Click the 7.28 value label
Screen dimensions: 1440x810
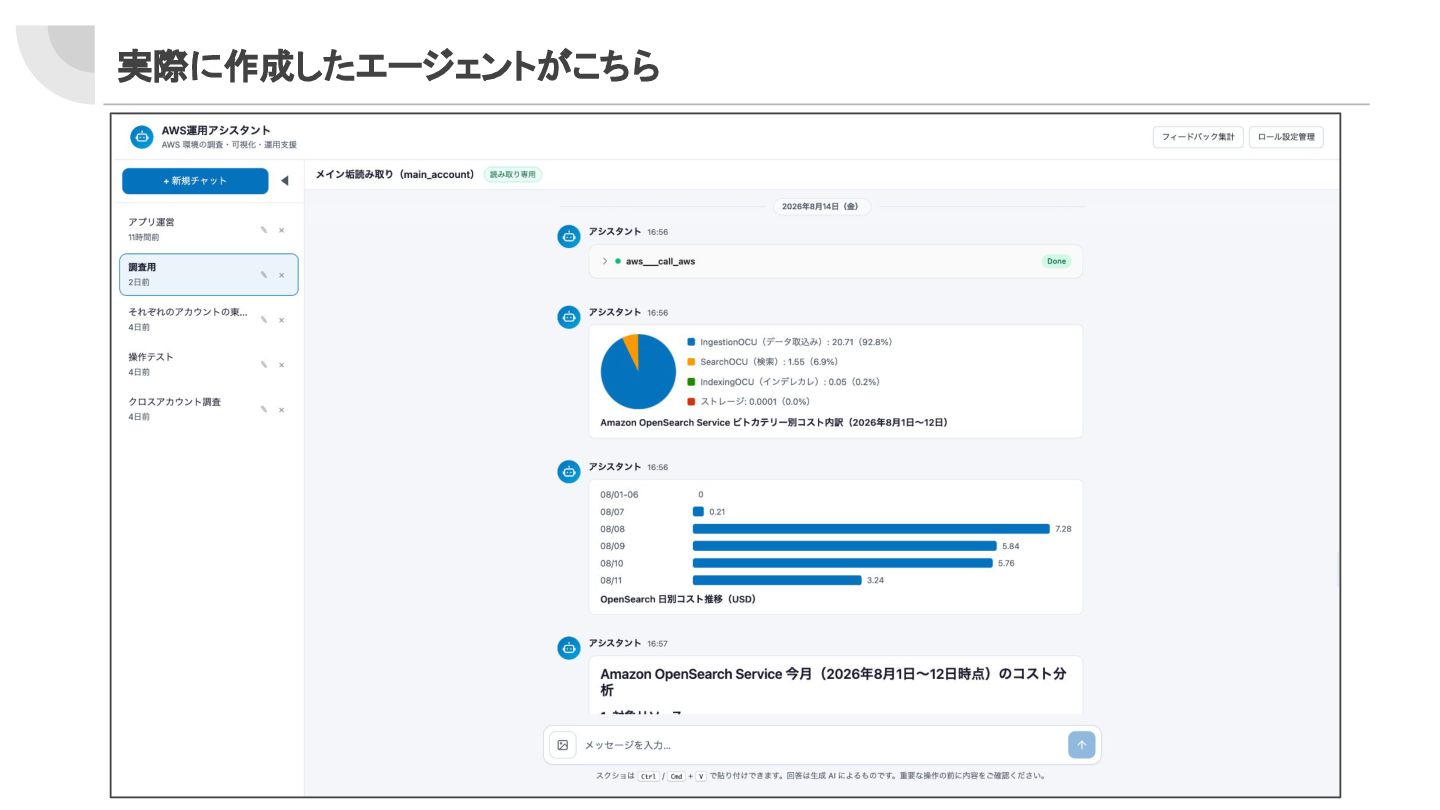point(1063,529)
